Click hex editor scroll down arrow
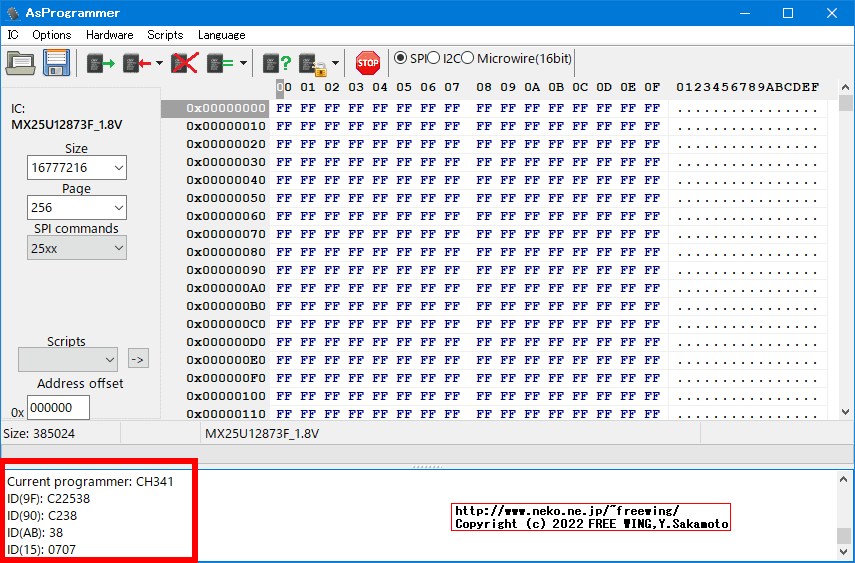855x563 pixels. (846, 412)
